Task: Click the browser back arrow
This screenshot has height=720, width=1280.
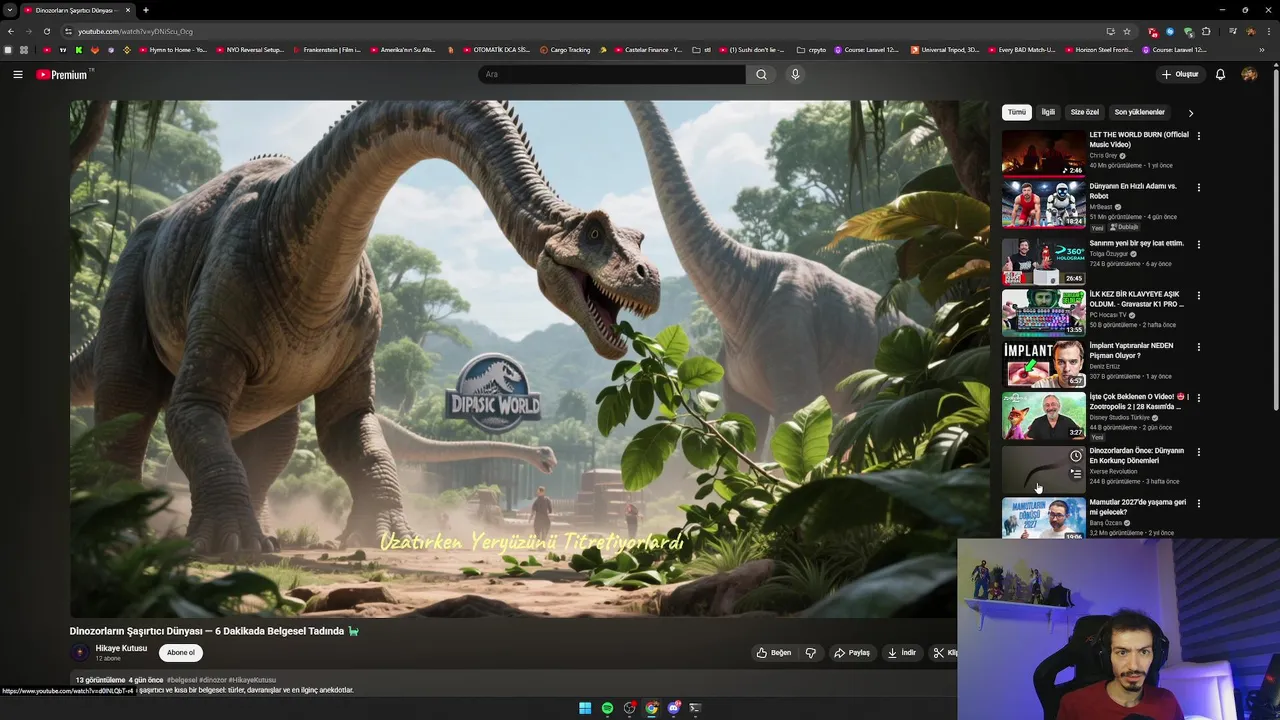Action: [x=11, y=31]
